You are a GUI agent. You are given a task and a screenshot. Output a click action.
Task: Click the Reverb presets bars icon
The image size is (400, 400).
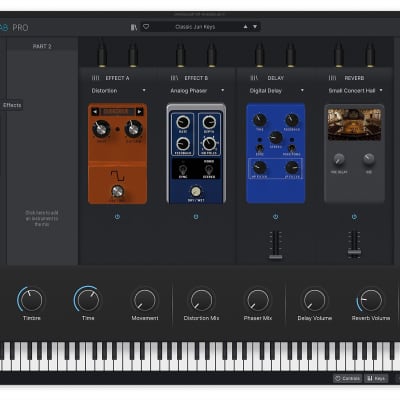[x=332, y=78]
